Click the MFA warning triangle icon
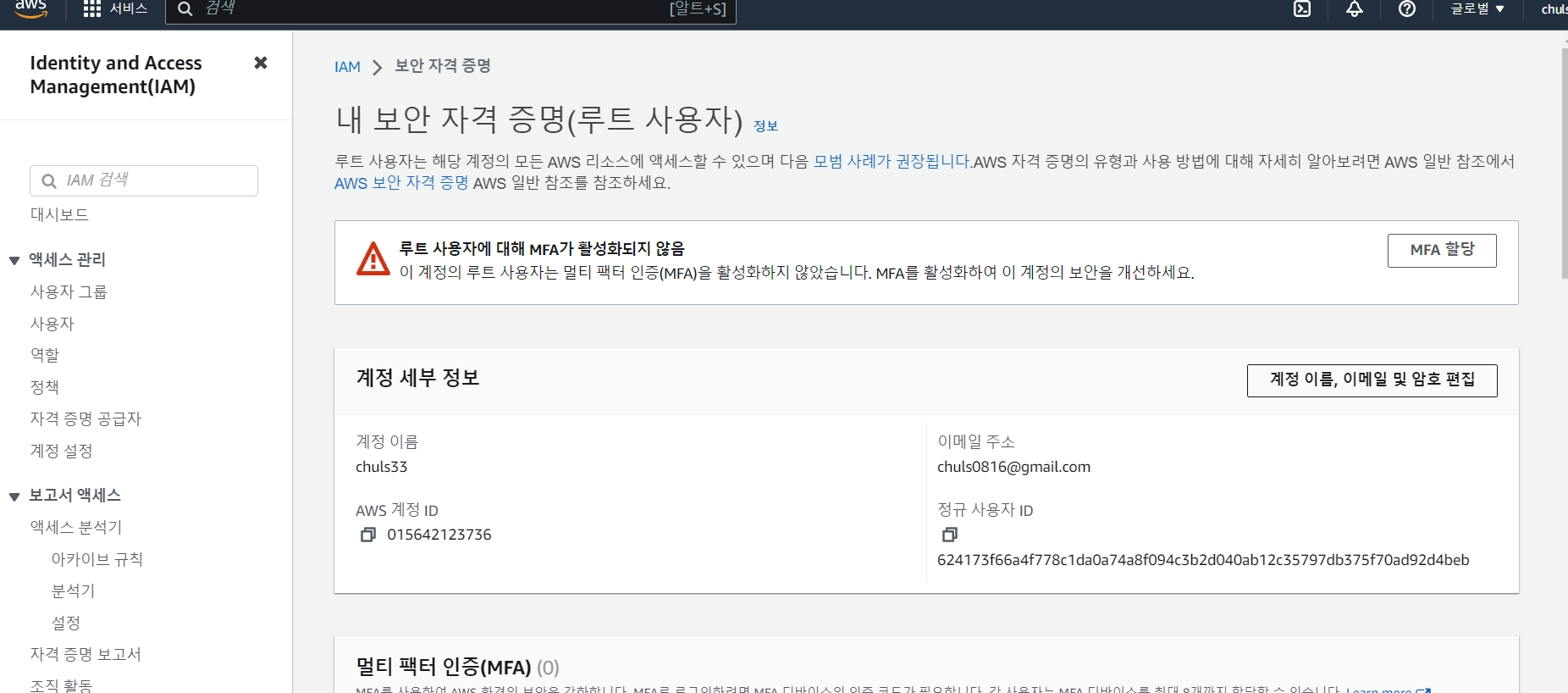The width and height of the screenshot is (1568, 693). click(373, 259)
